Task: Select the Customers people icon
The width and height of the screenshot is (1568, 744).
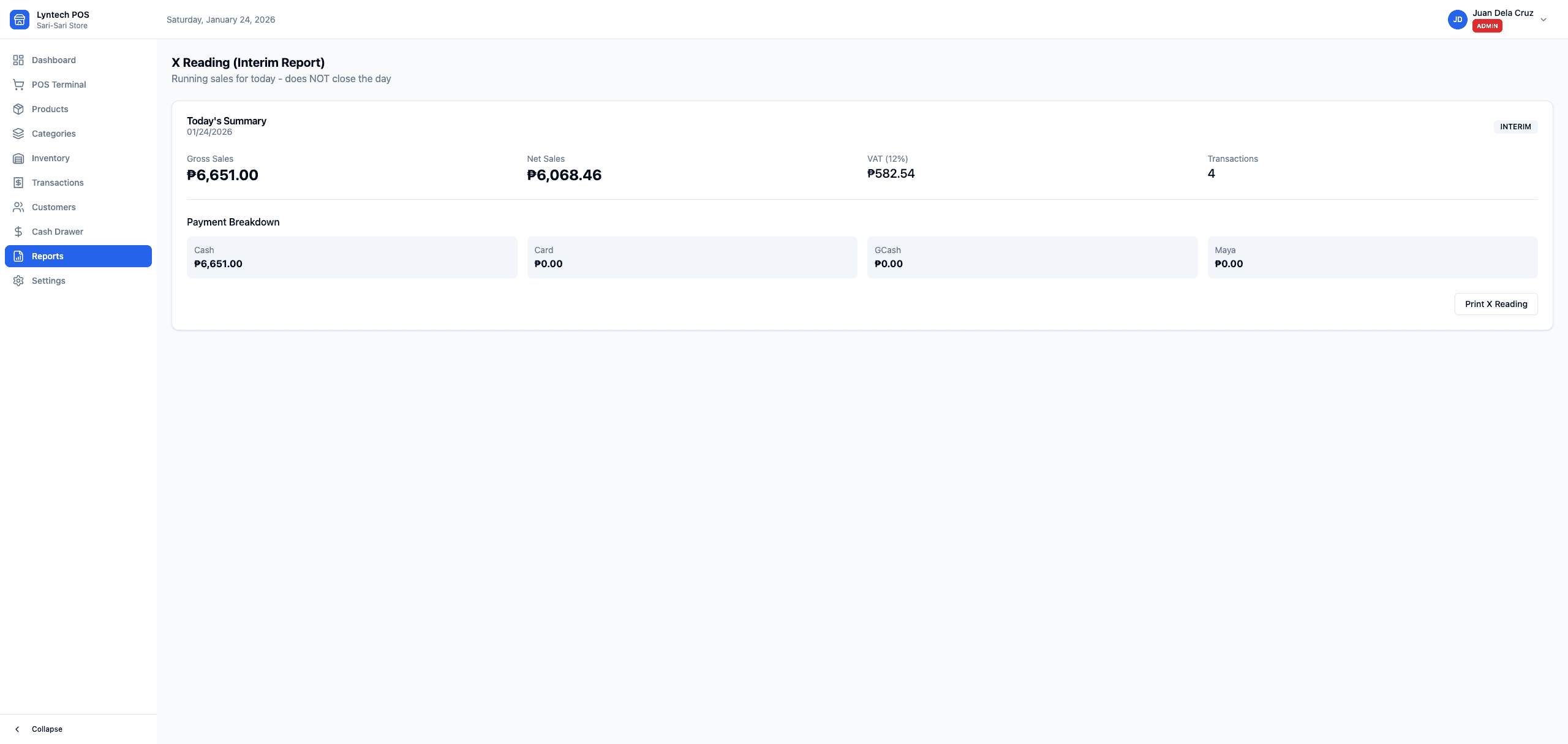Action: [18, 207]
